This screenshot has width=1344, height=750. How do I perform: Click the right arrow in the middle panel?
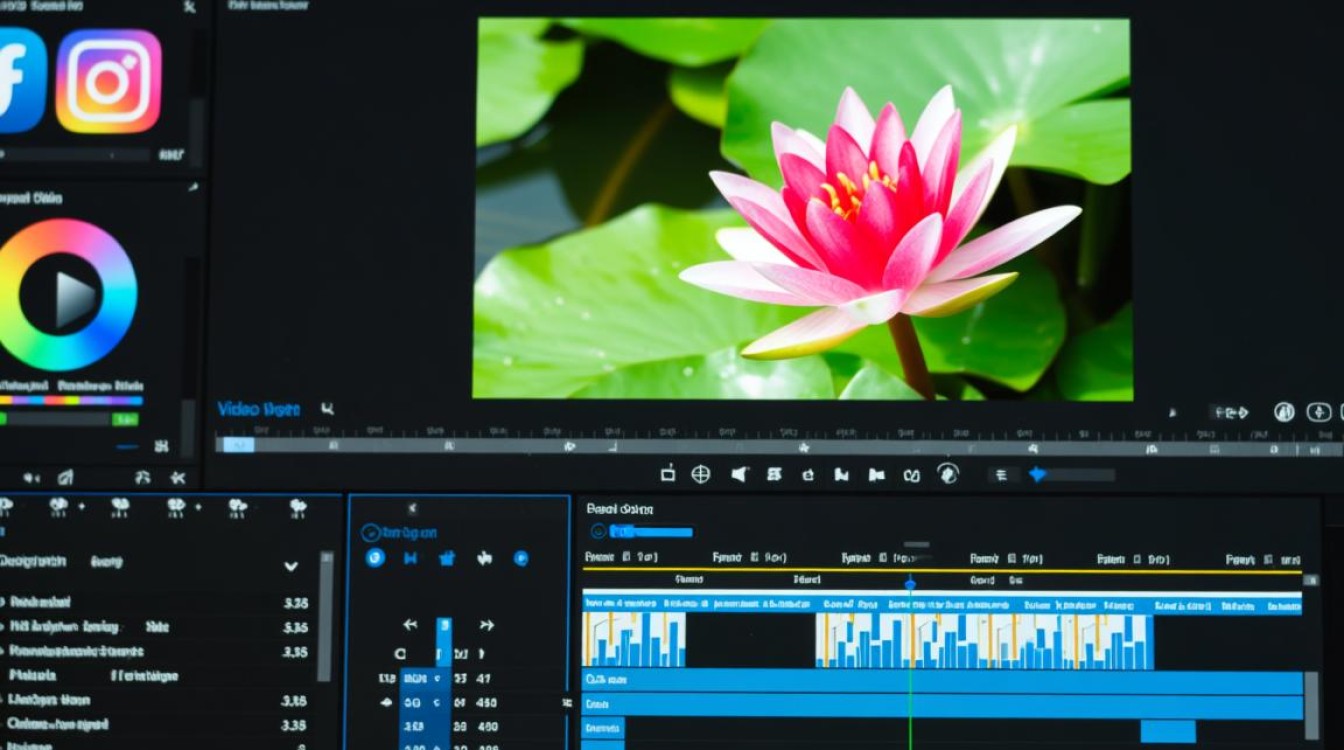487,625
